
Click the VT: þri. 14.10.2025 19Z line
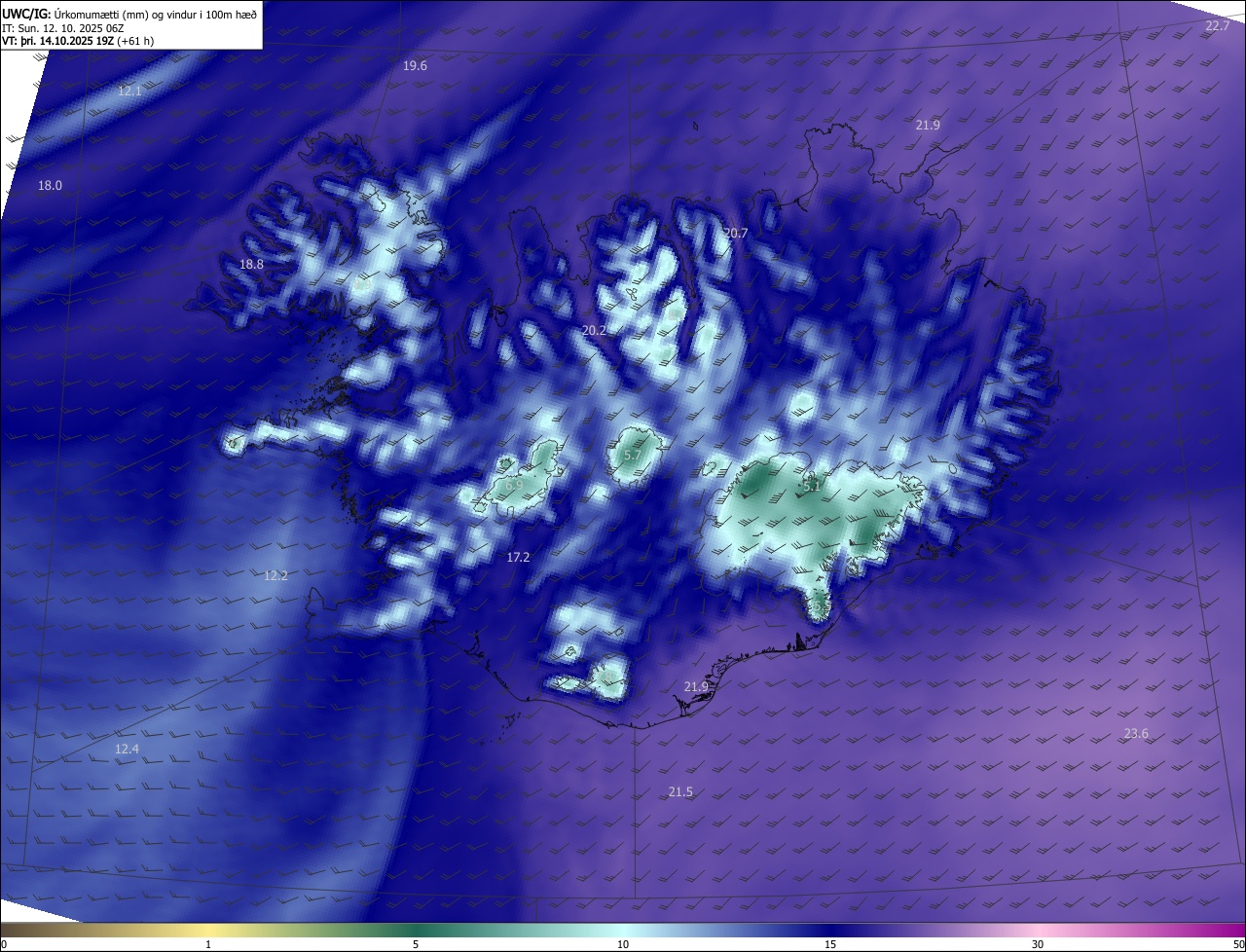78,41
